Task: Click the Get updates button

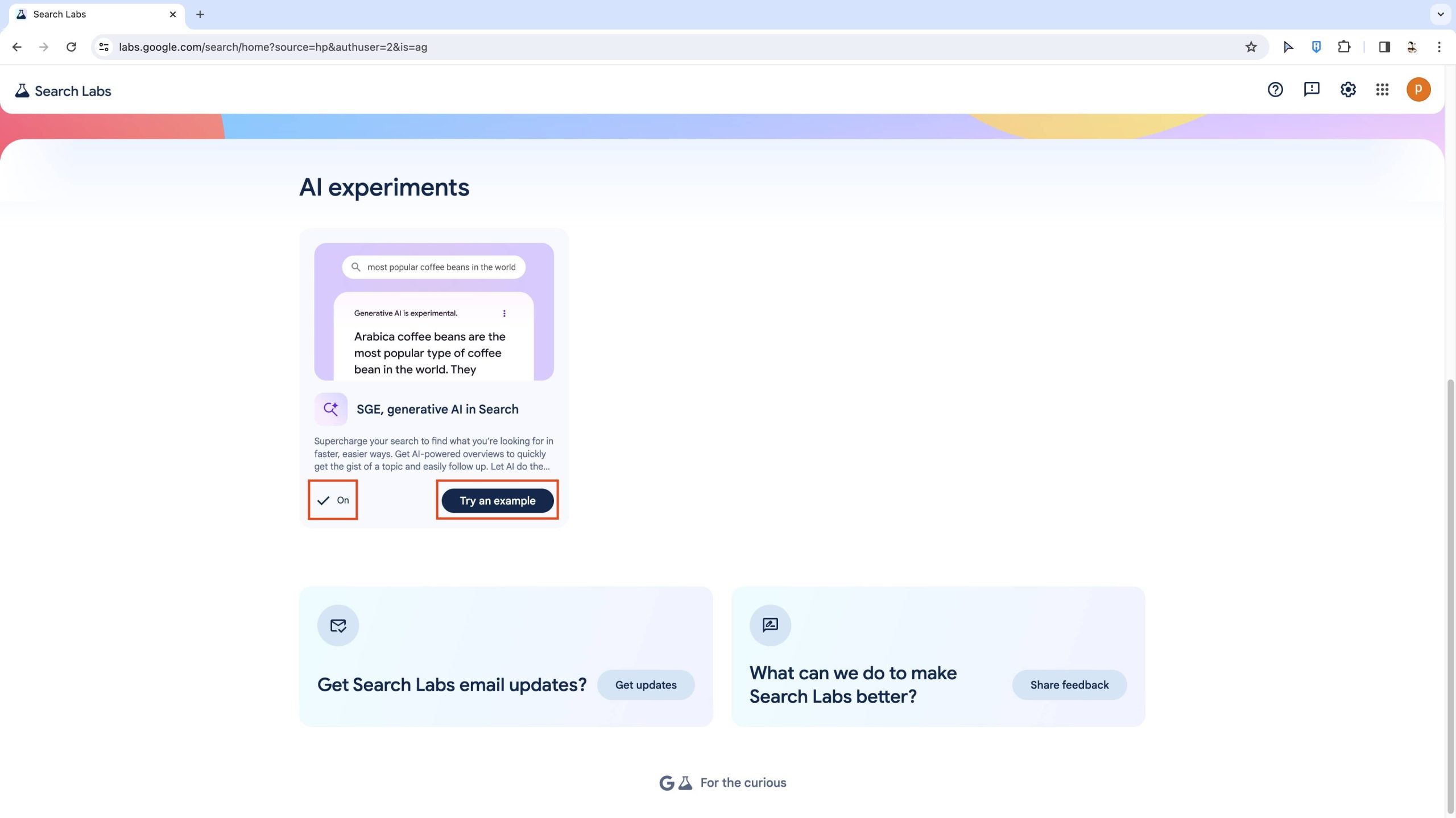Action: [646, 685]
